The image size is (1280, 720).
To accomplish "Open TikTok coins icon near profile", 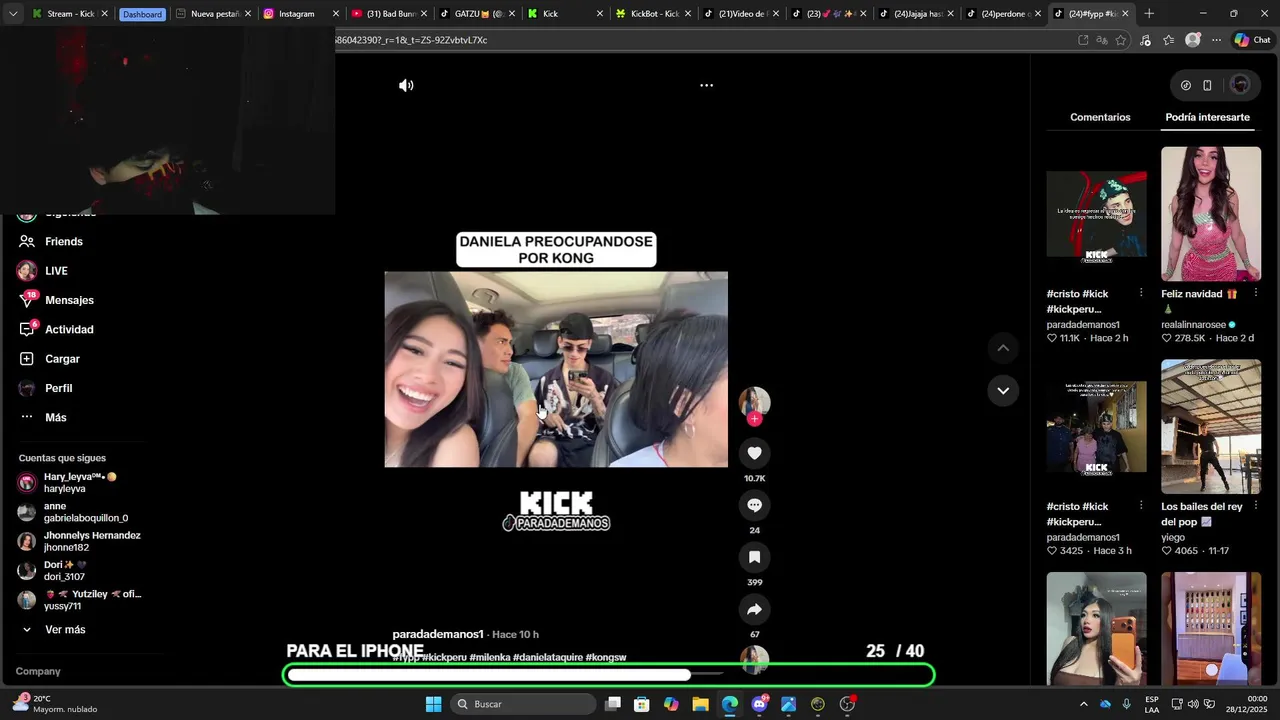I will pos(1186,85).
